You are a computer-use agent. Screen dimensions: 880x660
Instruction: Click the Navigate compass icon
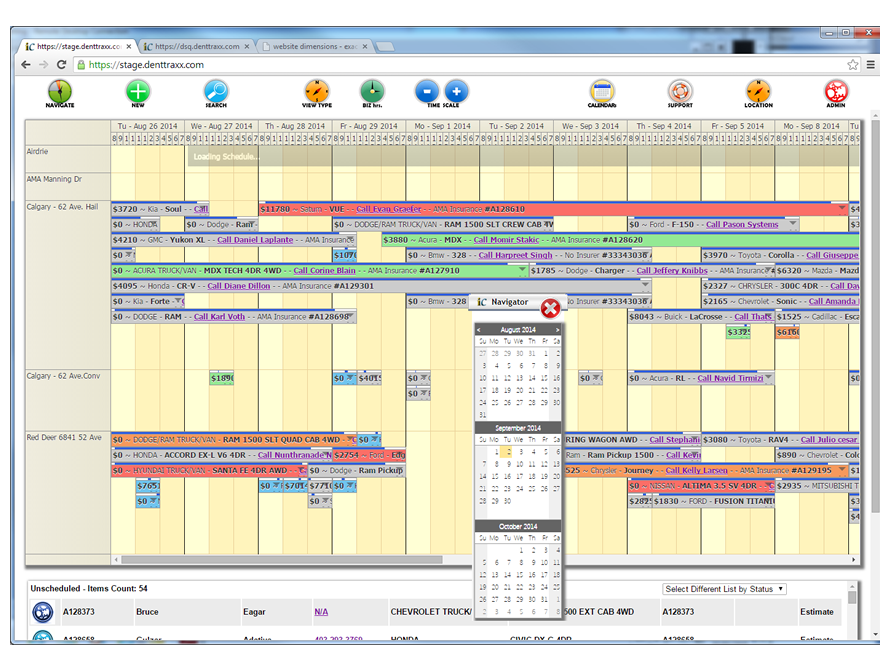[59, 92]
